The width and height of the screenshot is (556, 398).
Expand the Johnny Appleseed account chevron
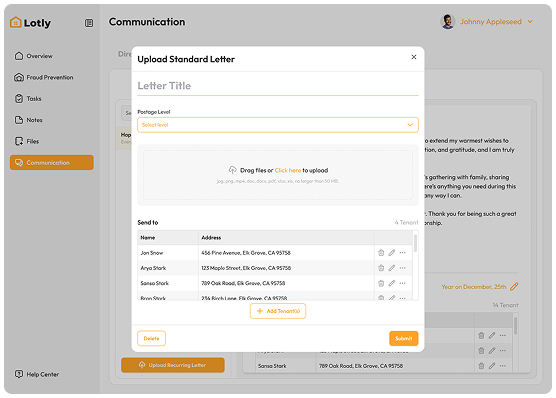pyautogui.click(x=530, y=22)
